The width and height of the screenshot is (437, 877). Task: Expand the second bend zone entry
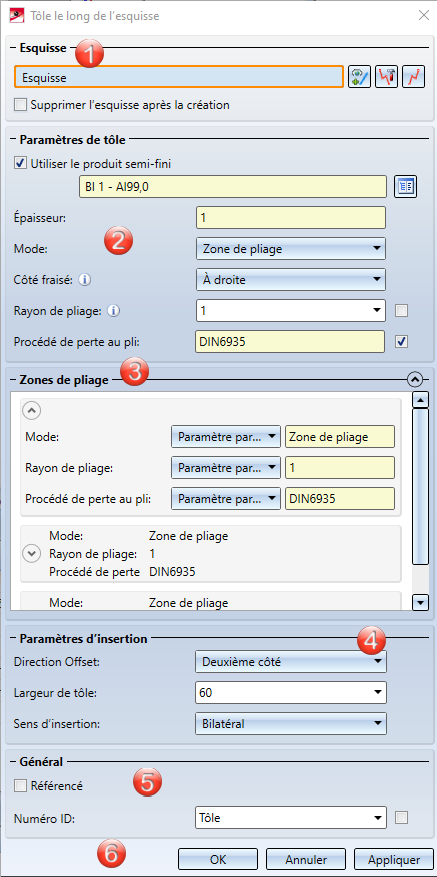pyautogui.click(x=31, y=554)
